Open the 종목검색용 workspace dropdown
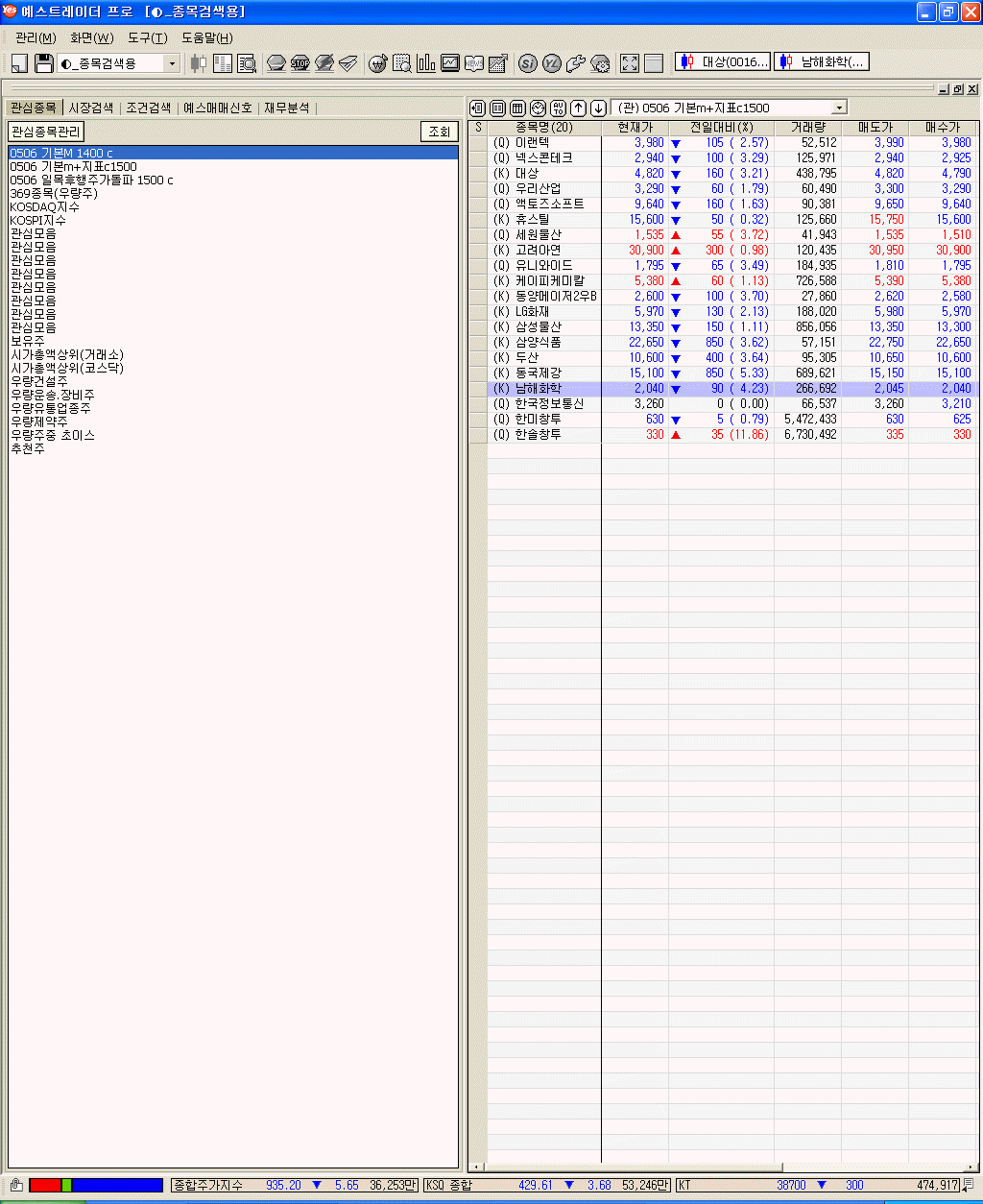This screenshot has height=1204, width=983. 173,63
